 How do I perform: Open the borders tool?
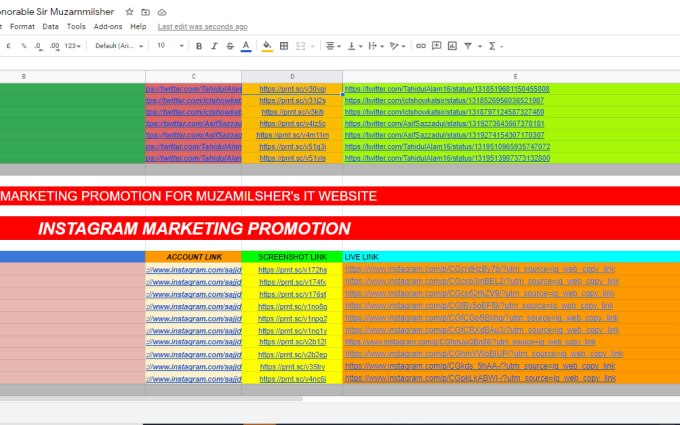pos(284,46)
